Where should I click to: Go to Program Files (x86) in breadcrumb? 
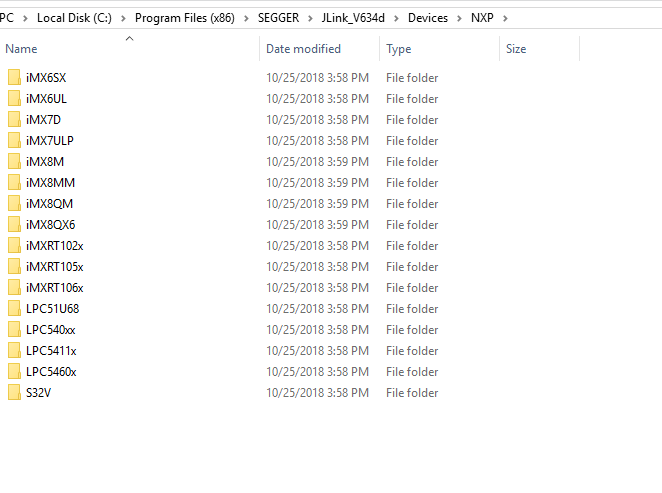point(185,18)
